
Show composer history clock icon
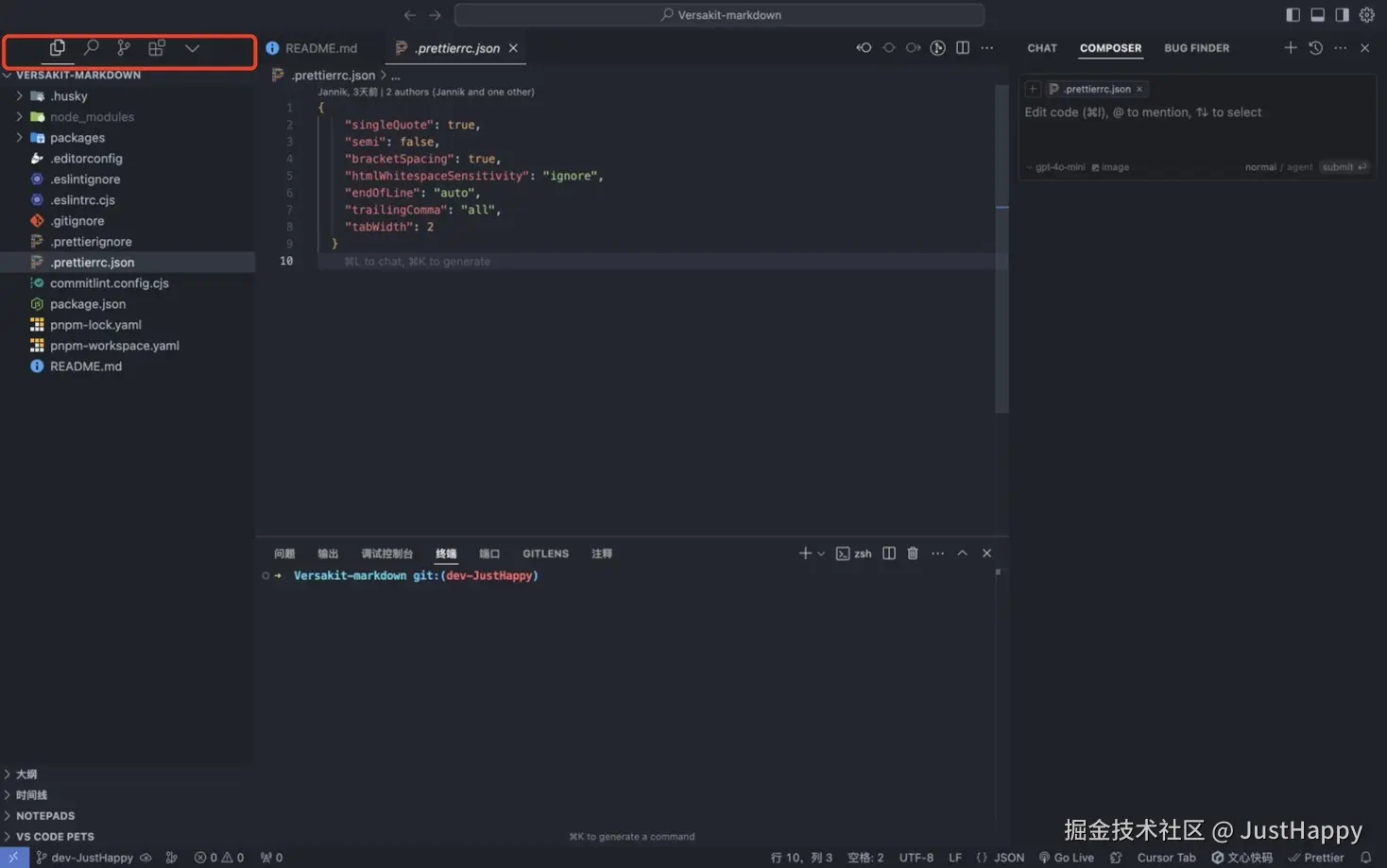click(1315, 47)
